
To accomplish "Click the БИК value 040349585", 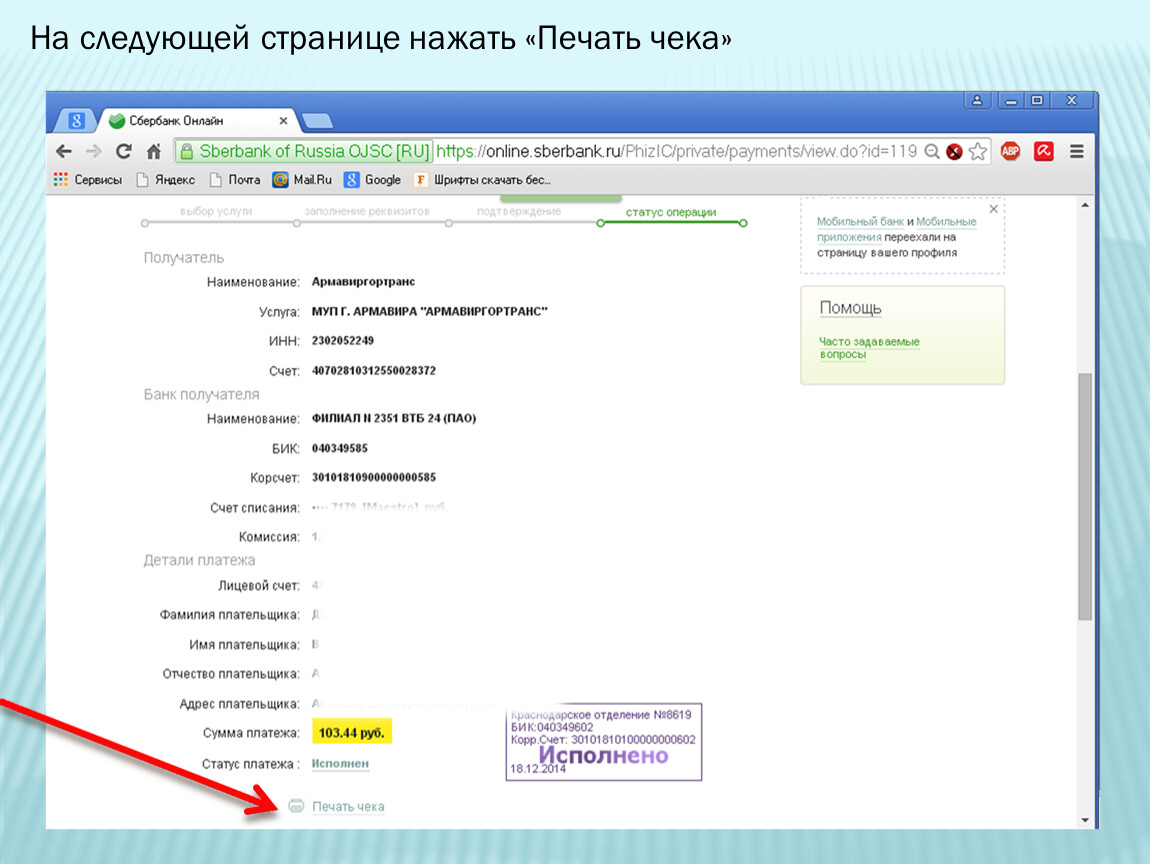I will pos(340,448).
